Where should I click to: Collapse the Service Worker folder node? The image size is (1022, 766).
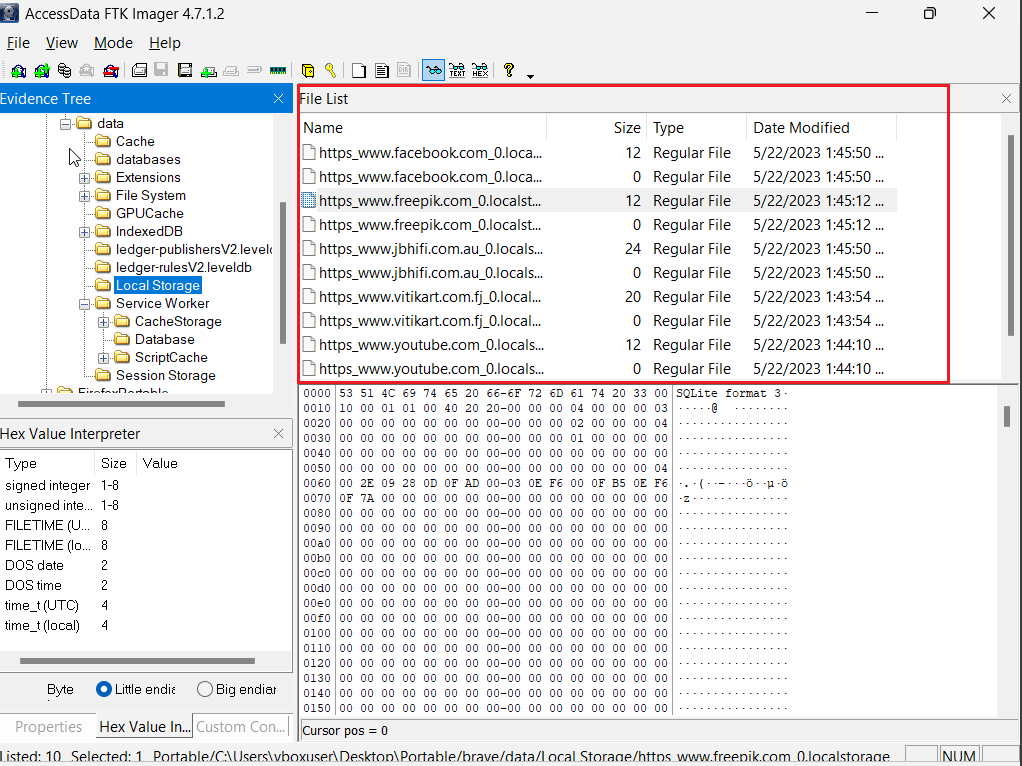(x=85, y=304)
